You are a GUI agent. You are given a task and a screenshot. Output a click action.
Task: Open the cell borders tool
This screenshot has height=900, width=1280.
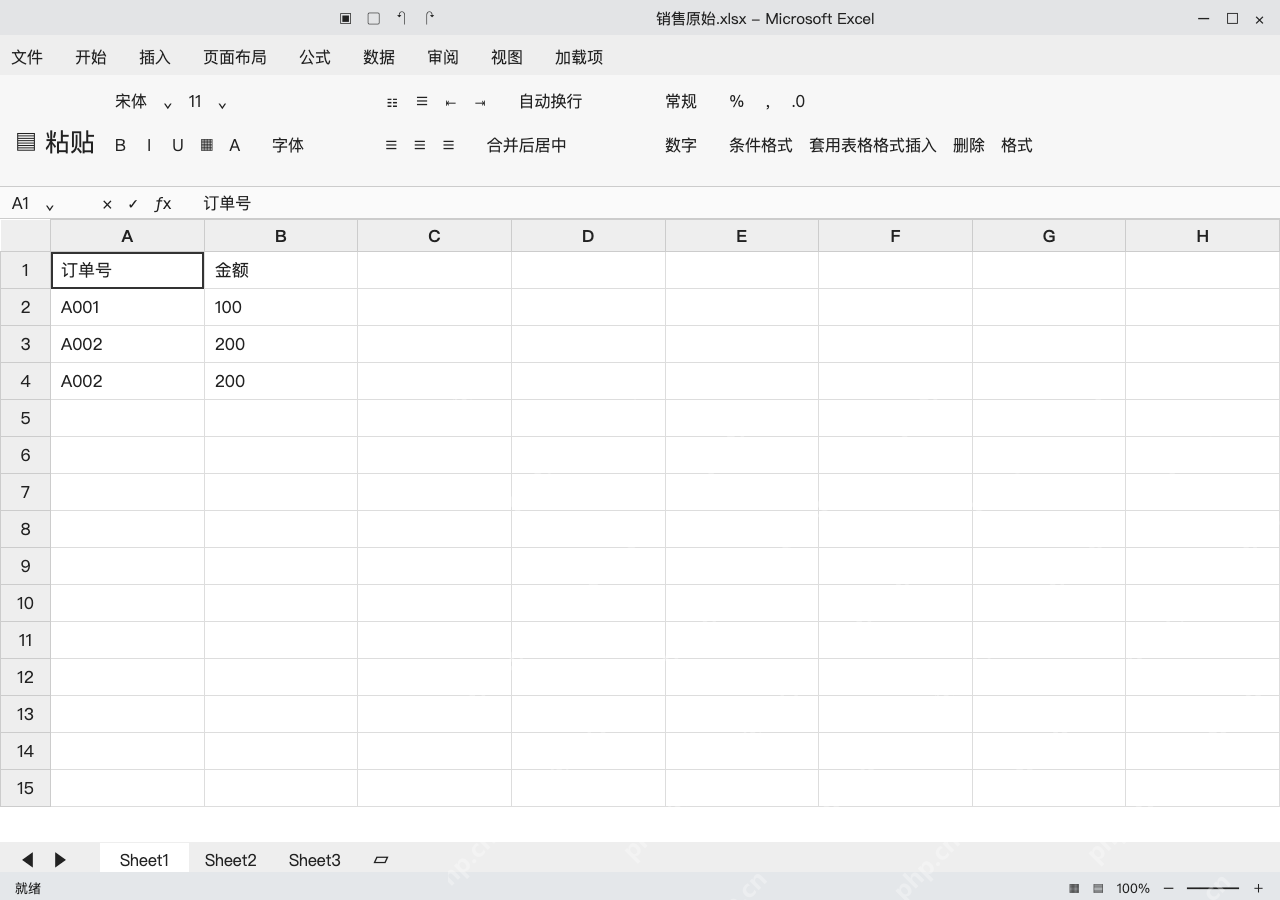tap(207, 145)
